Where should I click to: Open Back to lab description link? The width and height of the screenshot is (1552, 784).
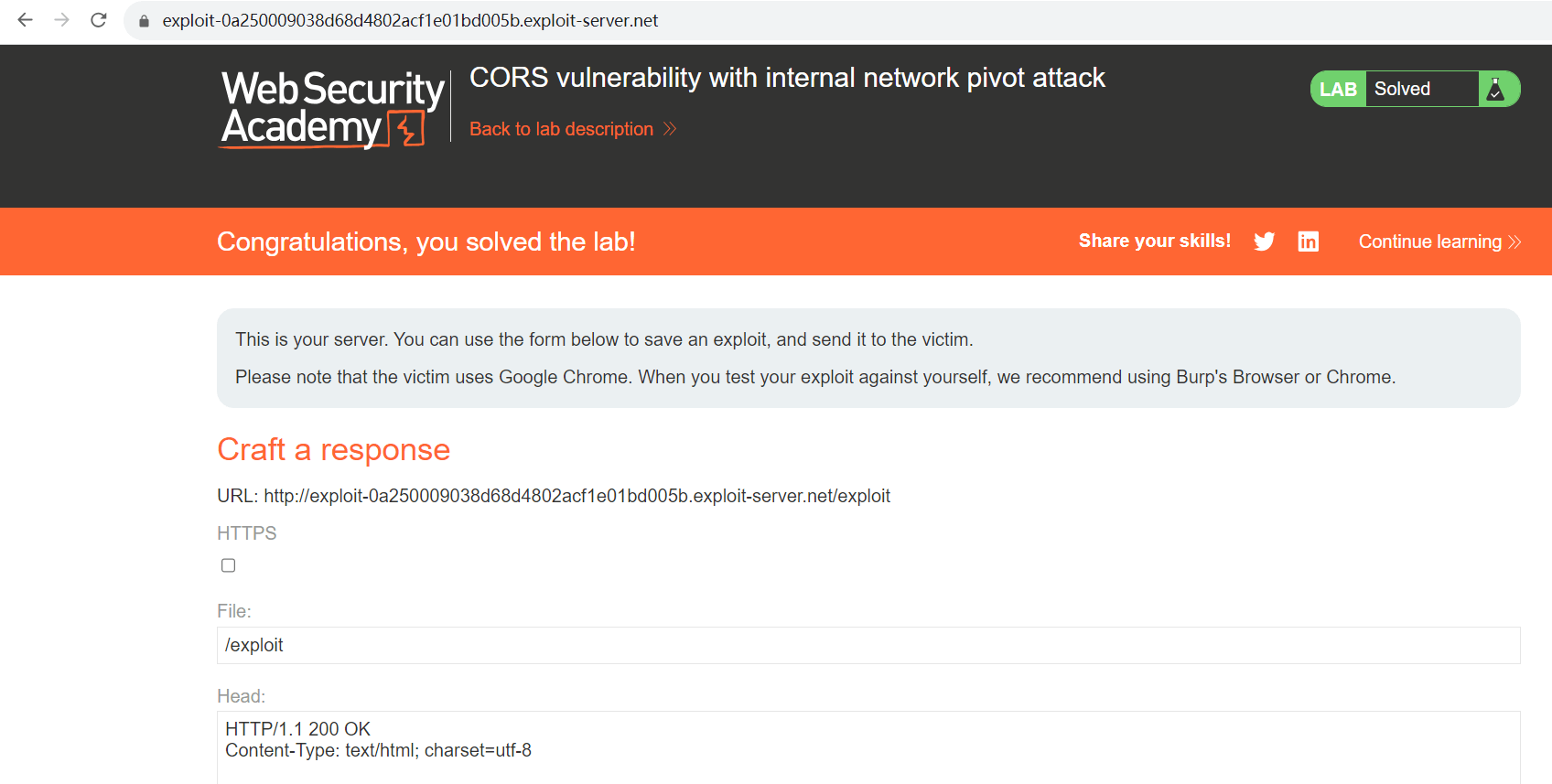(x=561, y=129)
